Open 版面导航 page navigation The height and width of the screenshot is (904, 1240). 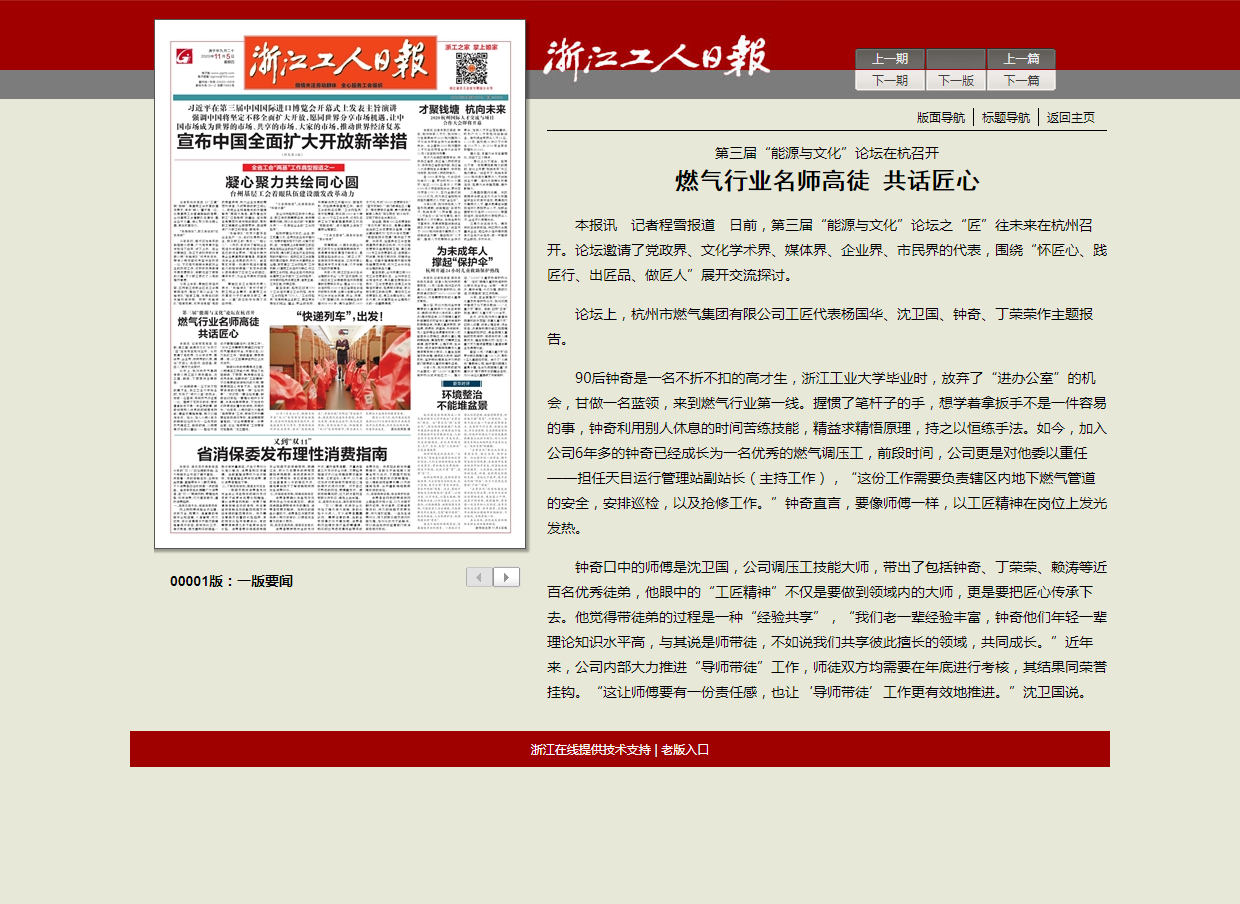coord(941,118)
